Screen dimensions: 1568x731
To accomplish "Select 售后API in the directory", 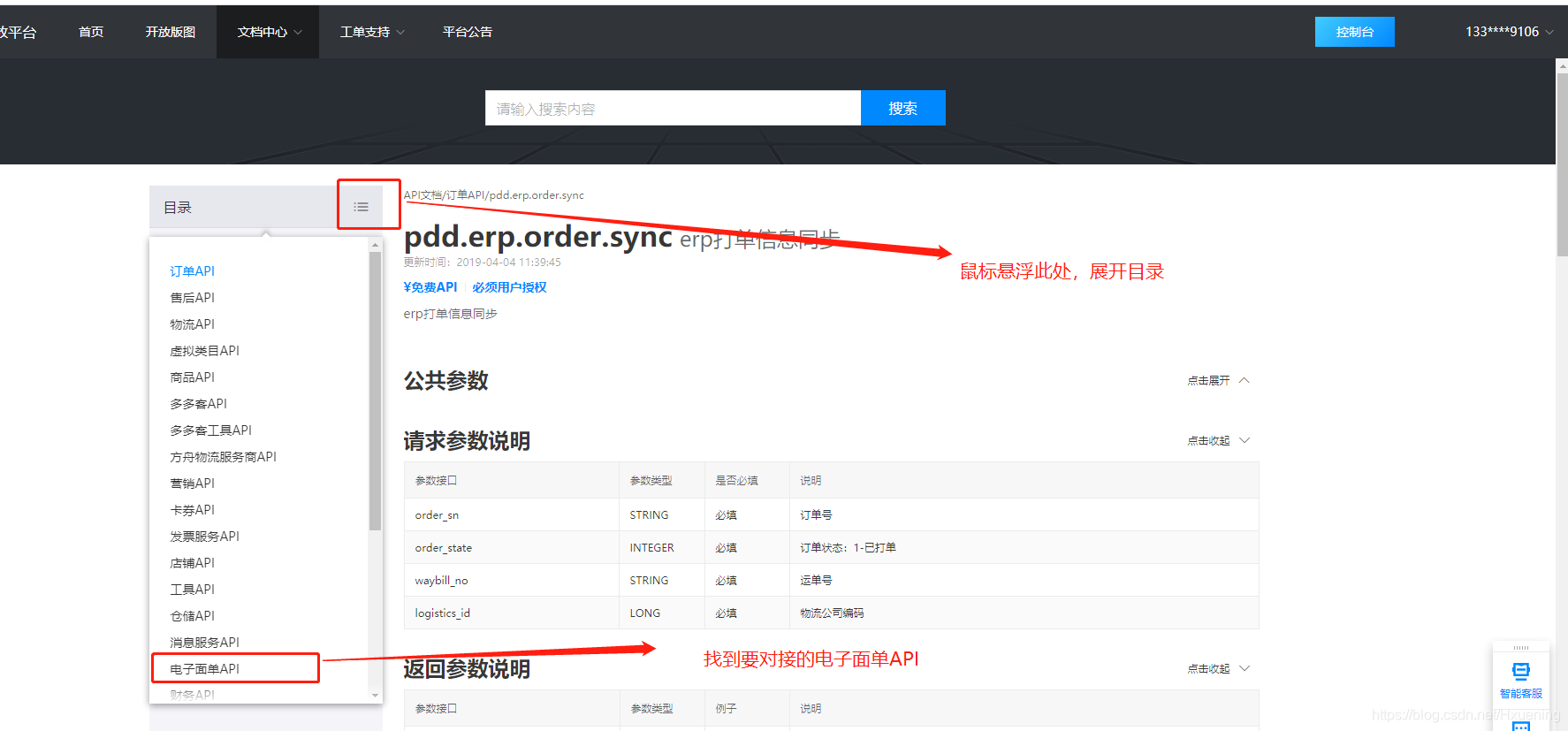I will tap(192, 298).
